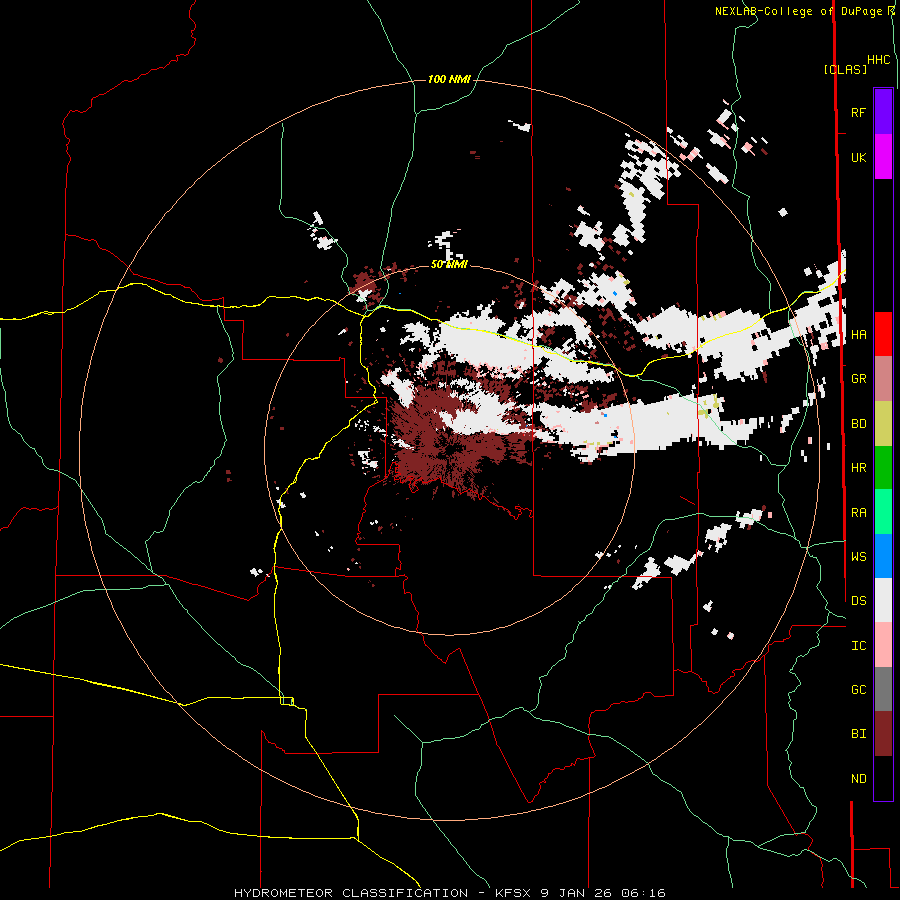Click the GC legend label
This screenshot has height=900, width=900.
coord(858,690)
